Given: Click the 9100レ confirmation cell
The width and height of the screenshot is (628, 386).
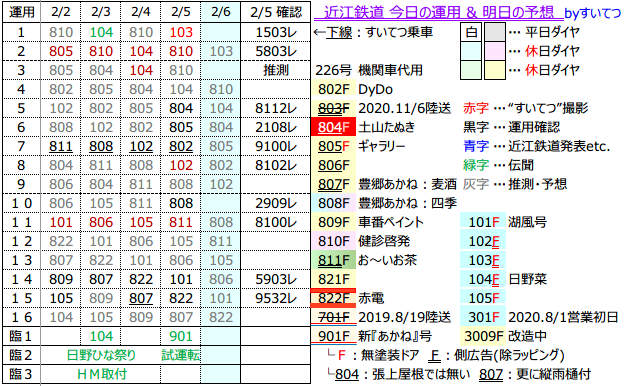Looking at the screenshot, I should click(x=276, y=147).
